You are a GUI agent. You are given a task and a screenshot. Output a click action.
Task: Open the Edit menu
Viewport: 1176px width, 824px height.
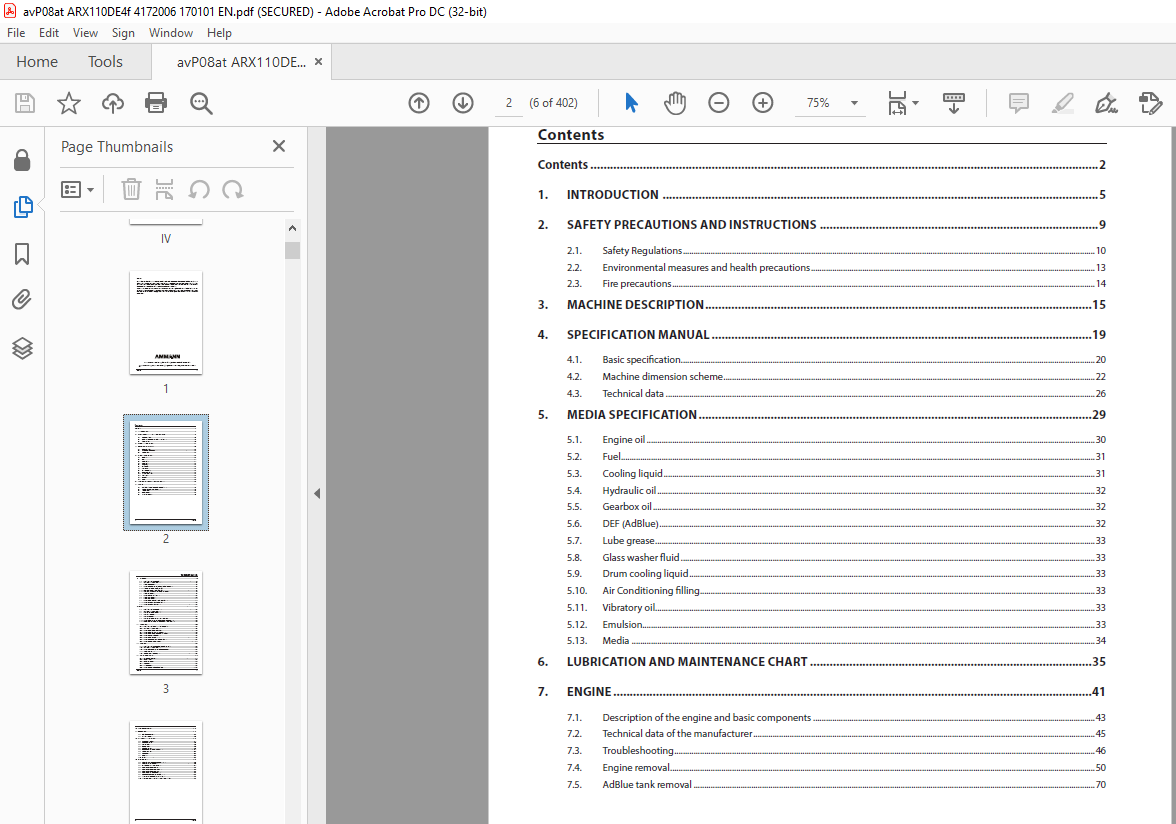pos(49,33)
